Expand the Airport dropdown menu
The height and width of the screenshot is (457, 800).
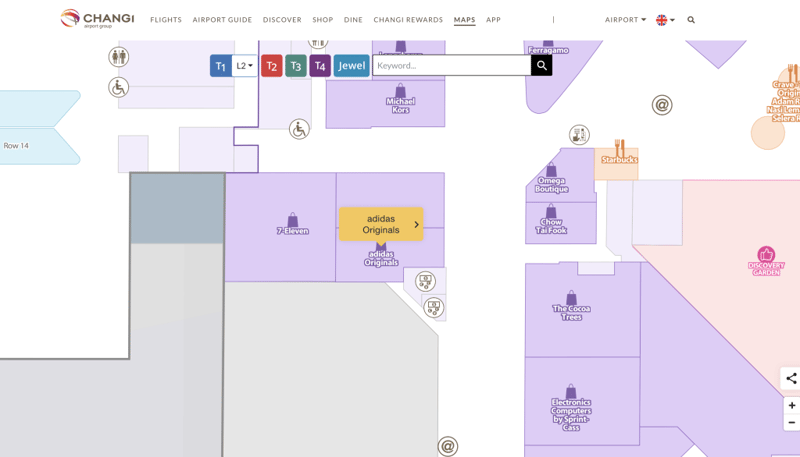pos(625,20)
